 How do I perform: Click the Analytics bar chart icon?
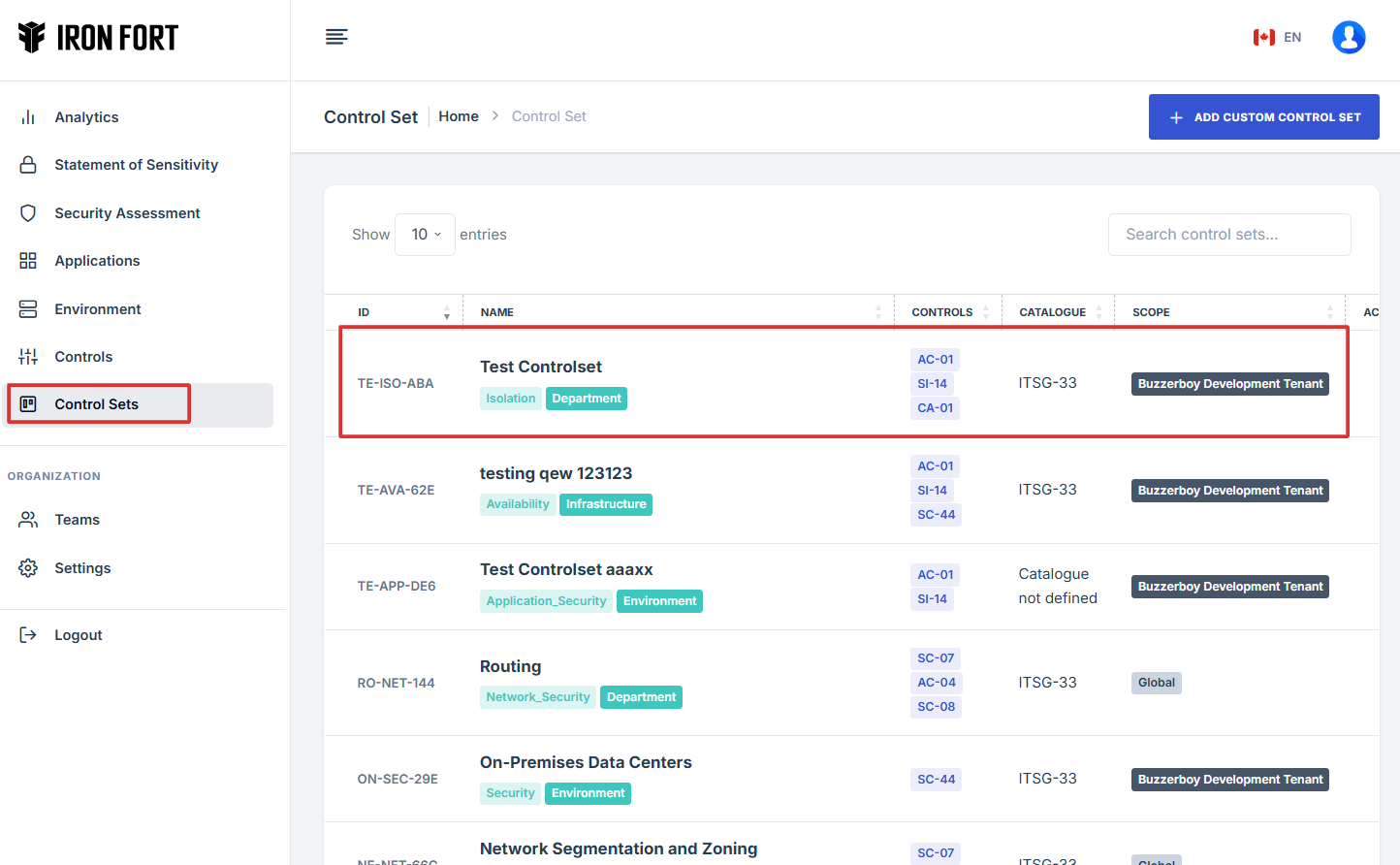pyautogui.click(x=28, y=117)
